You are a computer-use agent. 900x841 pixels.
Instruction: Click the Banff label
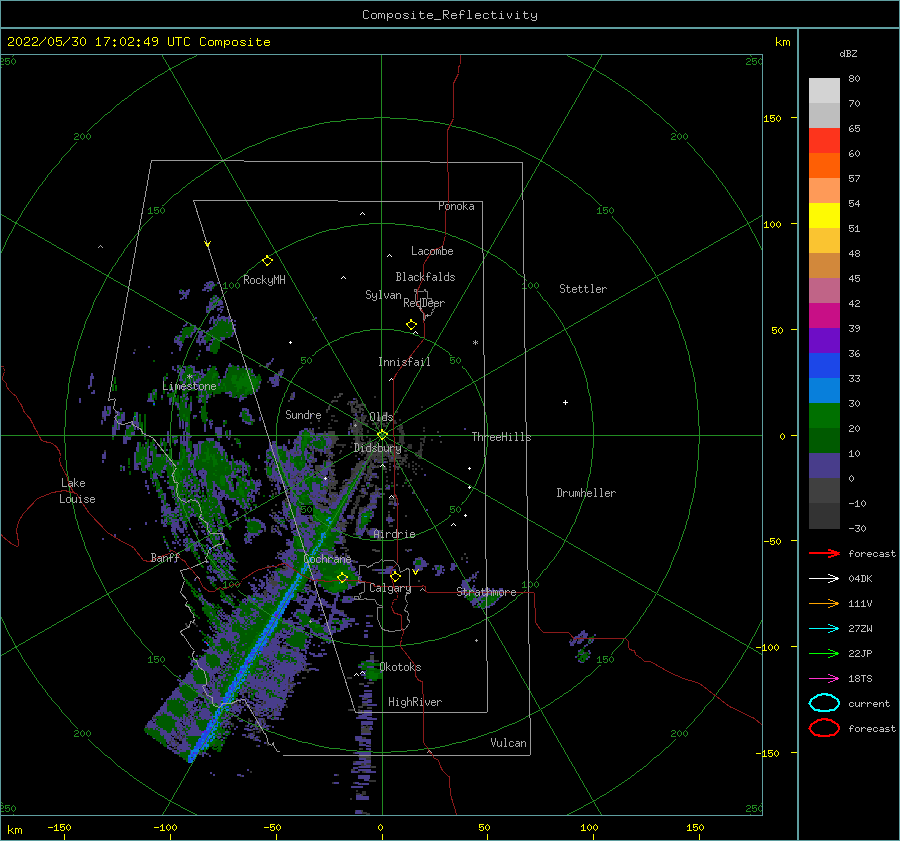tap(165, 557)
